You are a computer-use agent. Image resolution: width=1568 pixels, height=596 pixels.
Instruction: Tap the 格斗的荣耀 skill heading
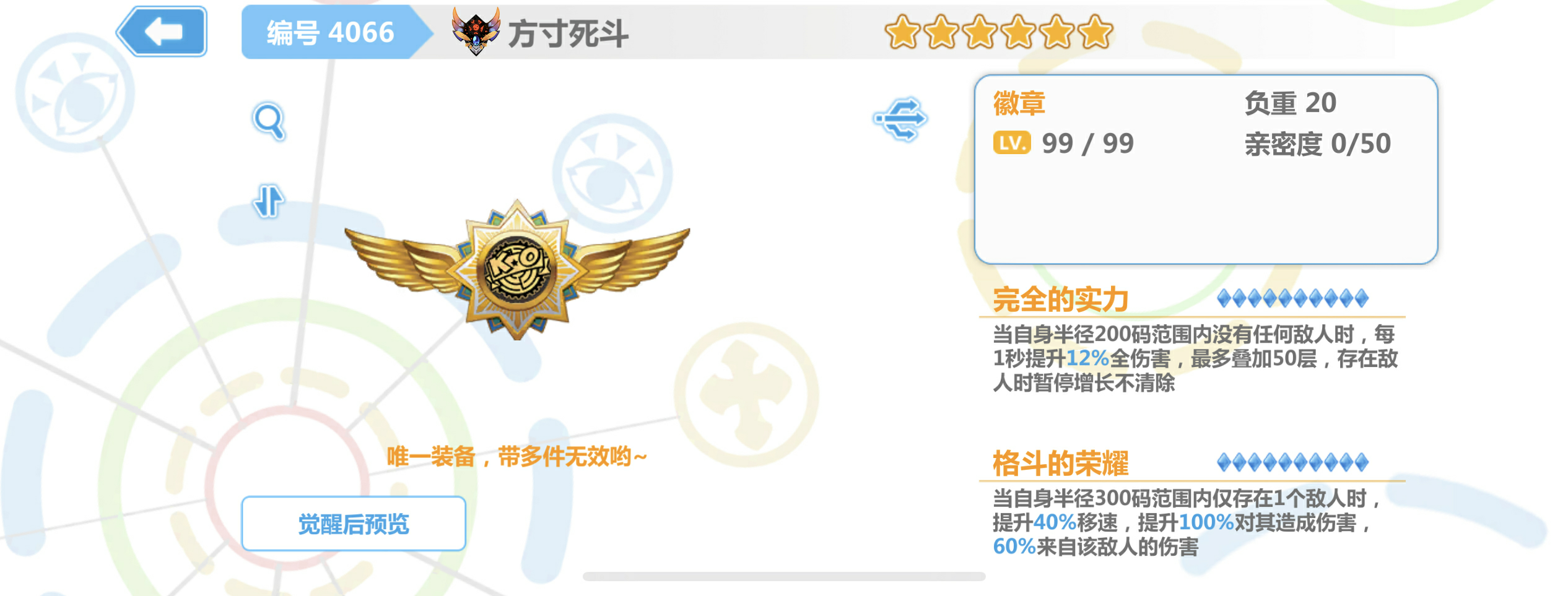[1061, 463]
